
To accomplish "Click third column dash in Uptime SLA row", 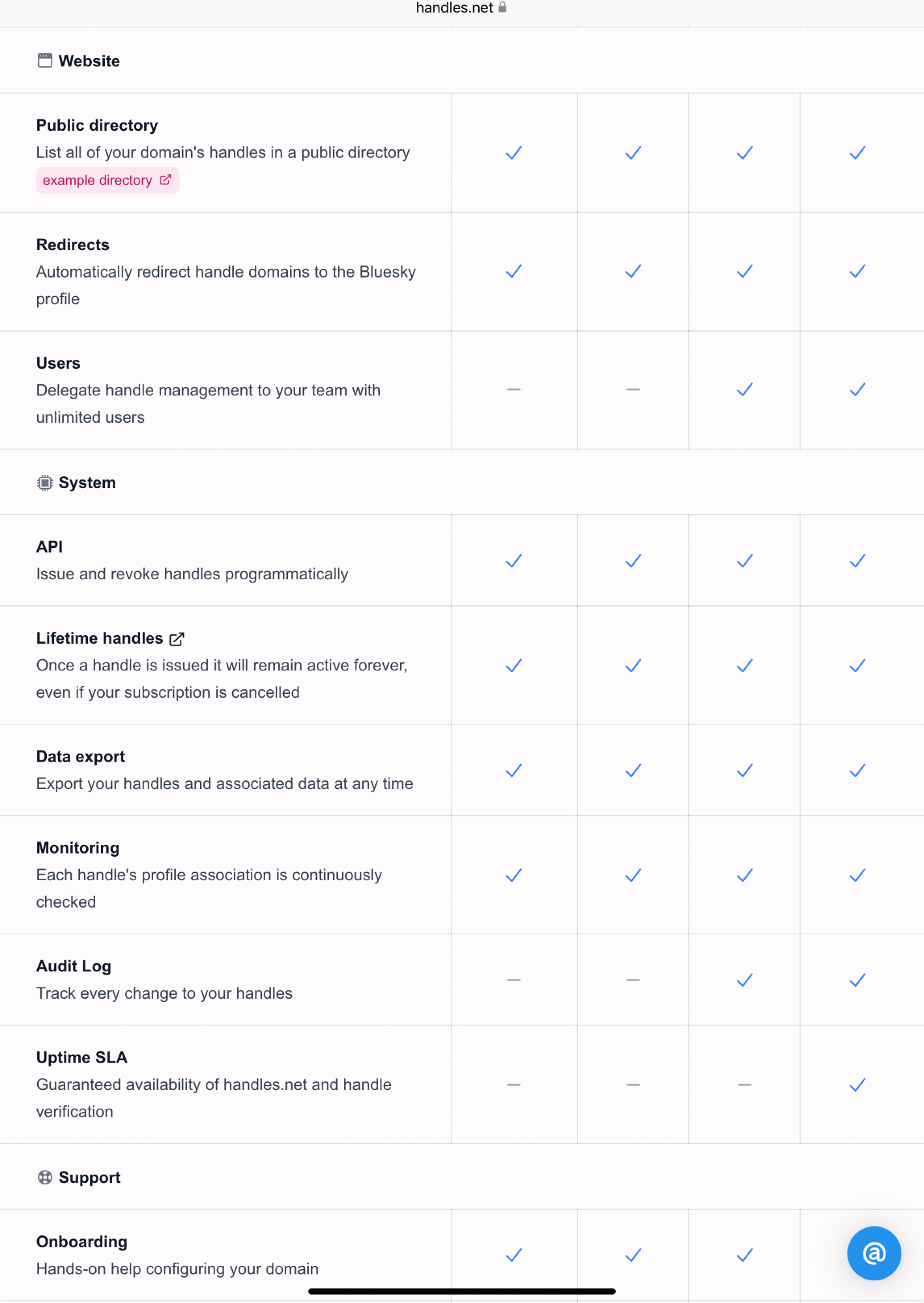I will 744,1085.
